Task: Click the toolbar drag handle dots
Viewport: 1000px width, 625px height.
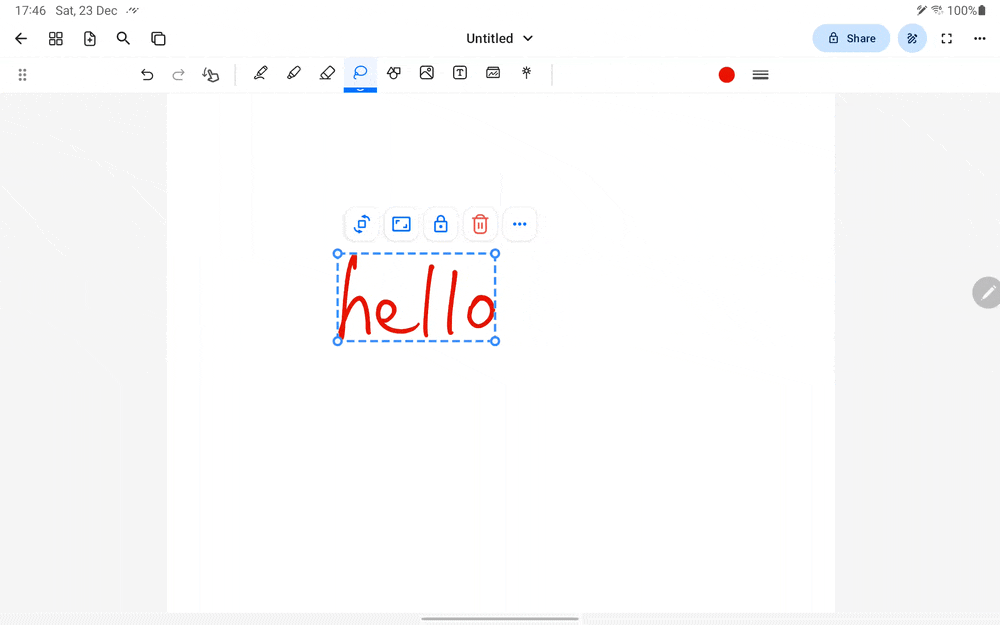Action: click(22, 75)
